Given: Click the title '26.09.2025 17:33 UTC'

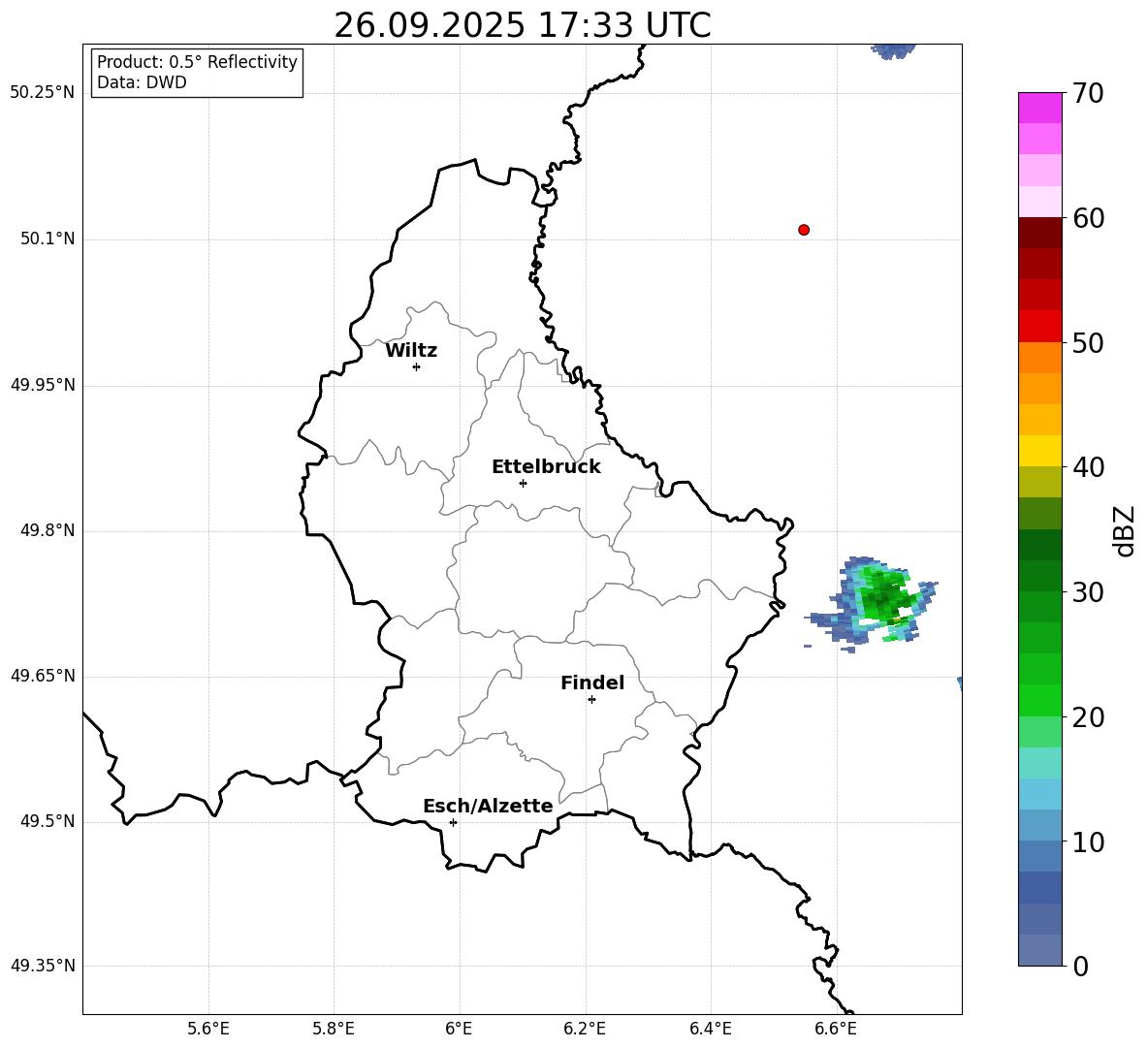Looking at the screenshot, I should coord(522,25).
